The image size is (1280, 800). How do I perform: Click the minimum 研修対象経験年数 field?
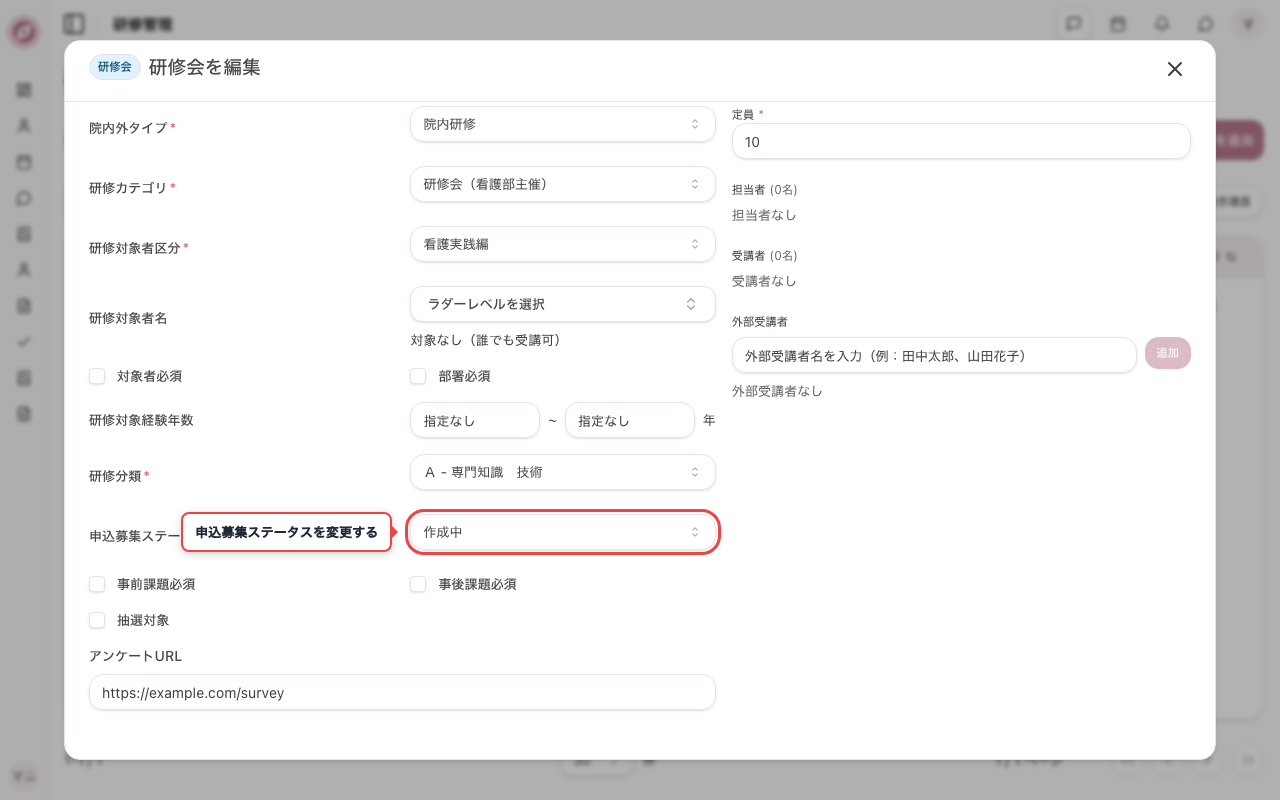point(475,420)
